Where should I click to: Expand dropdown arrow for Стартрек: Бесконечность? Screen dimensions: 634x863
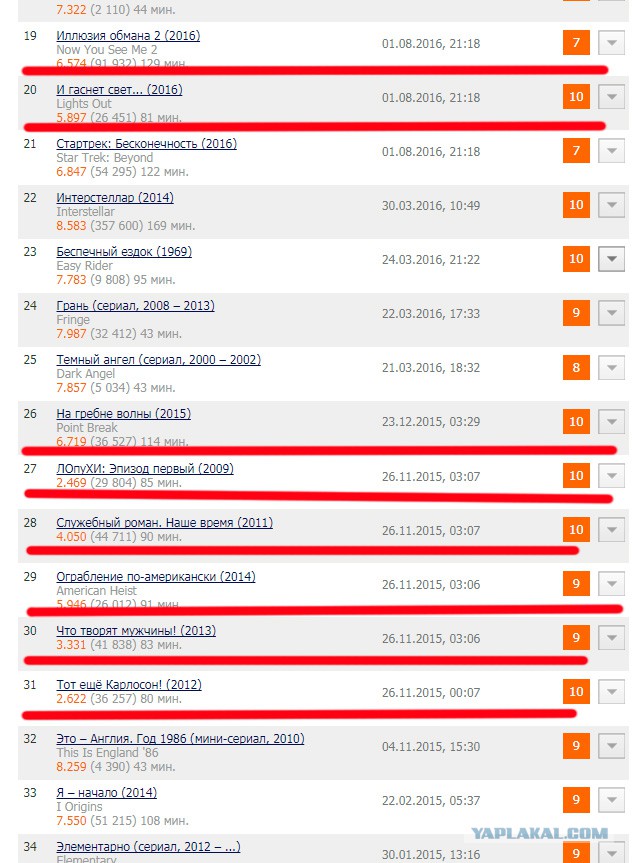(611, 150)
